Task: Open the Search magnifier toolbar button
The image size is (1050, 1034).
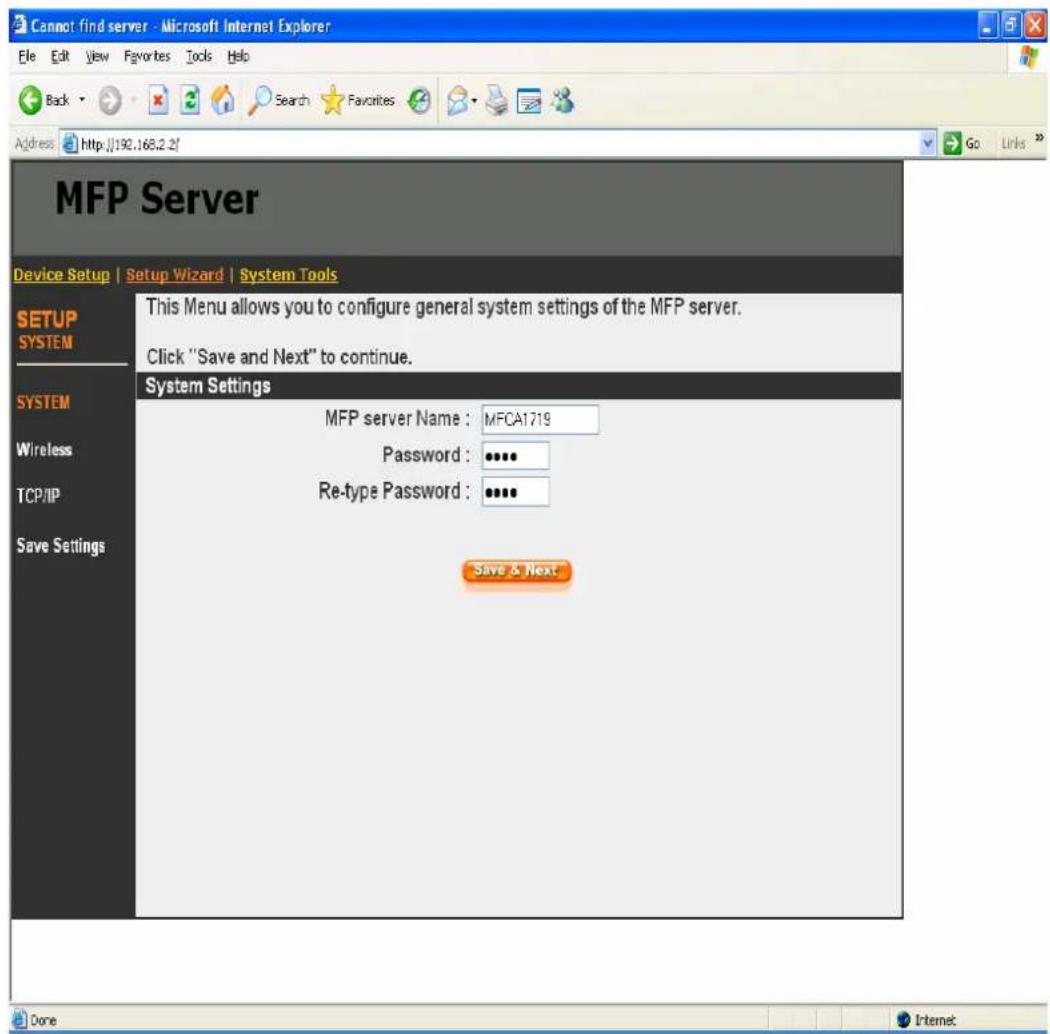Action: [279, 100]
